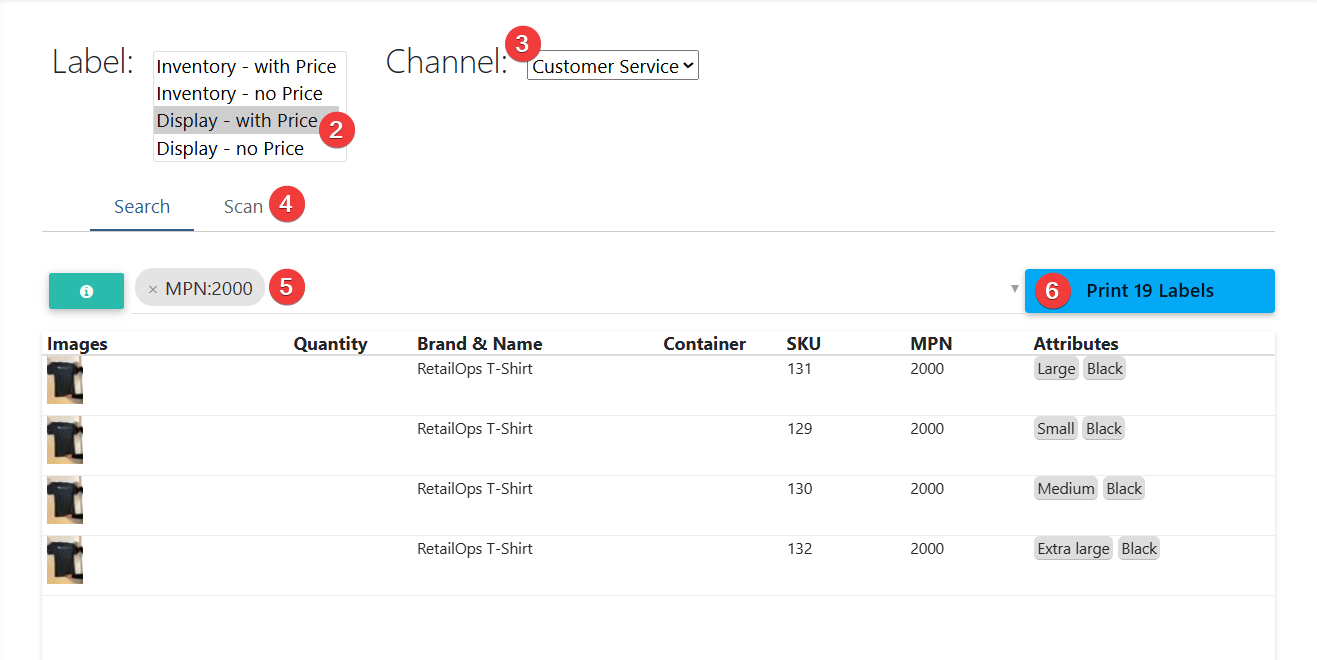Click the 'Medium' attribute tag
The height and width of the screenshot is (660, 1317).
pyautogui.click(x=1065, y=489)
